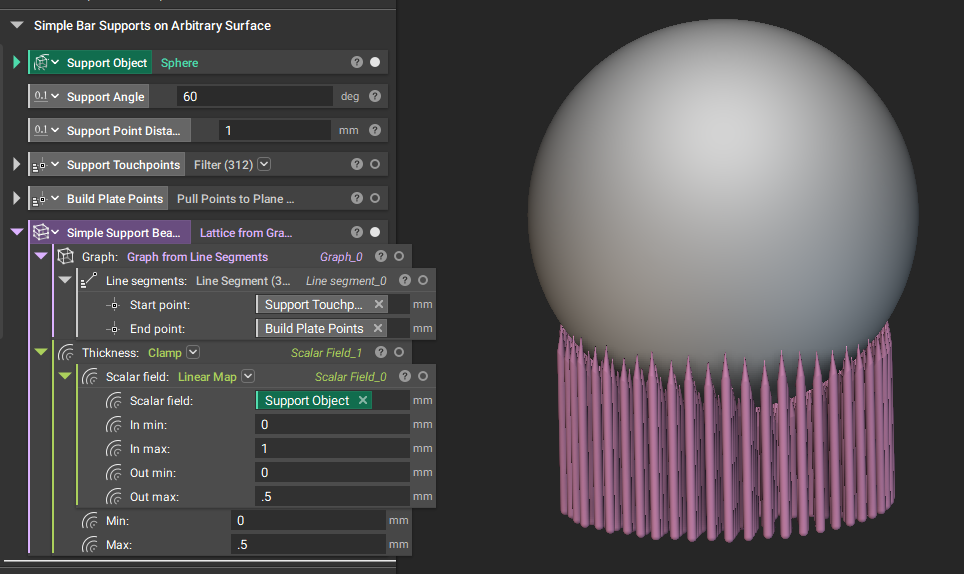Collapse the Scalar field Linear Map row
964x574 pixels.
point(65,375)
